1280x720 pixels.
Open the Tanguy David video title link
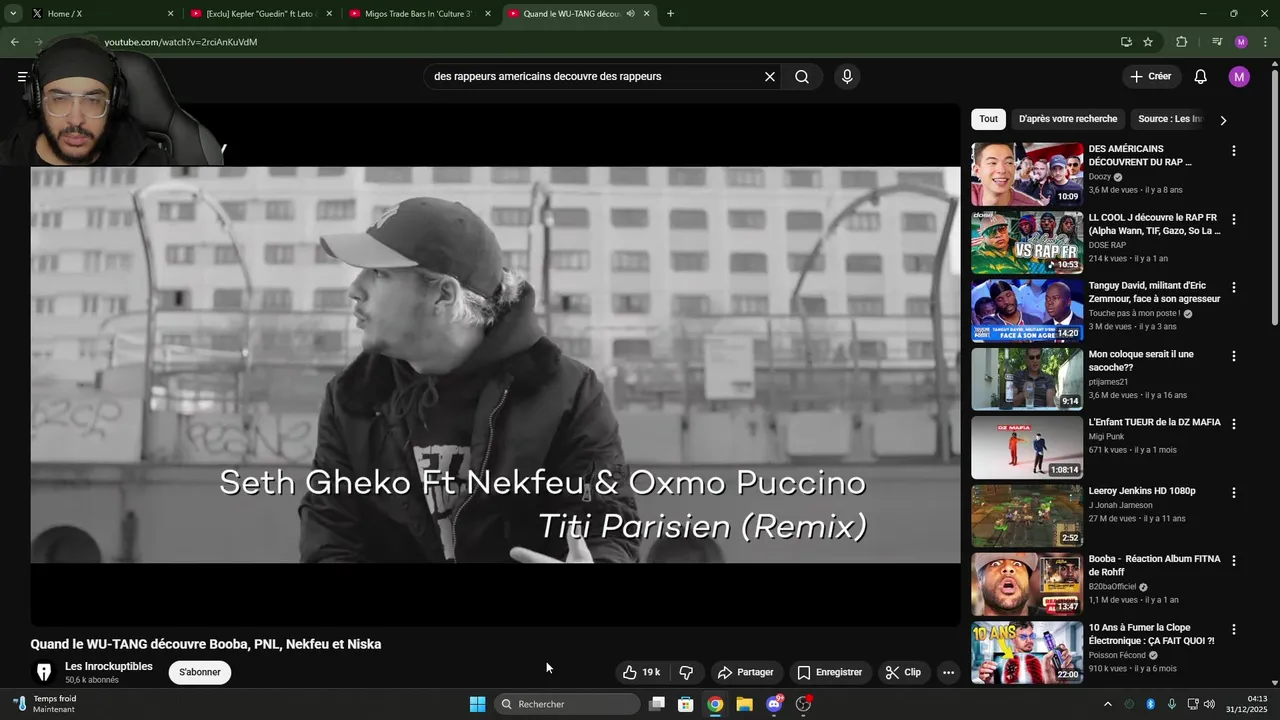point(1154,292)
